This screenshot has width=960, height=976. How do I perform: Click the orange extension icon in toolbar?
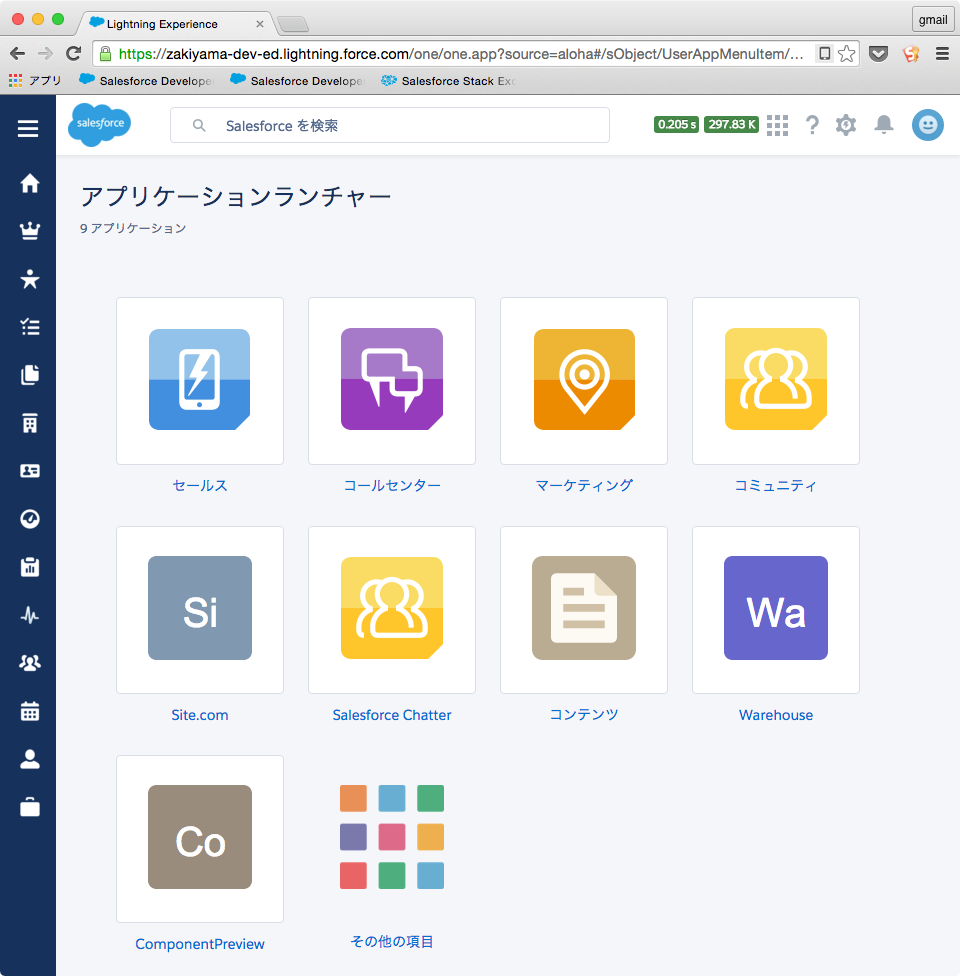point(911,54)
